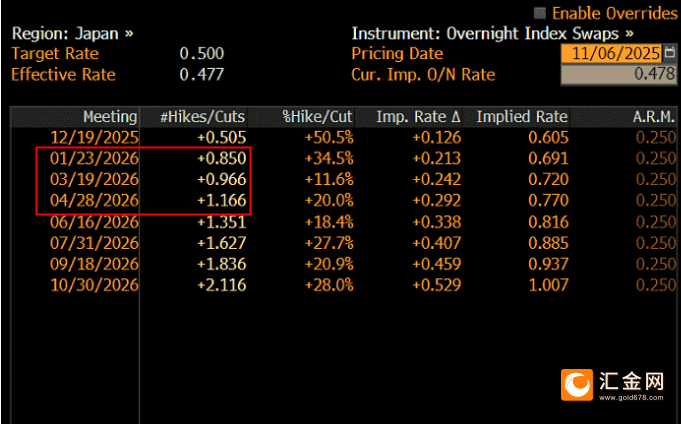Expand the Instrument: Overnight Index Swaps selector
This screenshot has width=681, height=424.
pyautogui.click(x=493, y=33)
